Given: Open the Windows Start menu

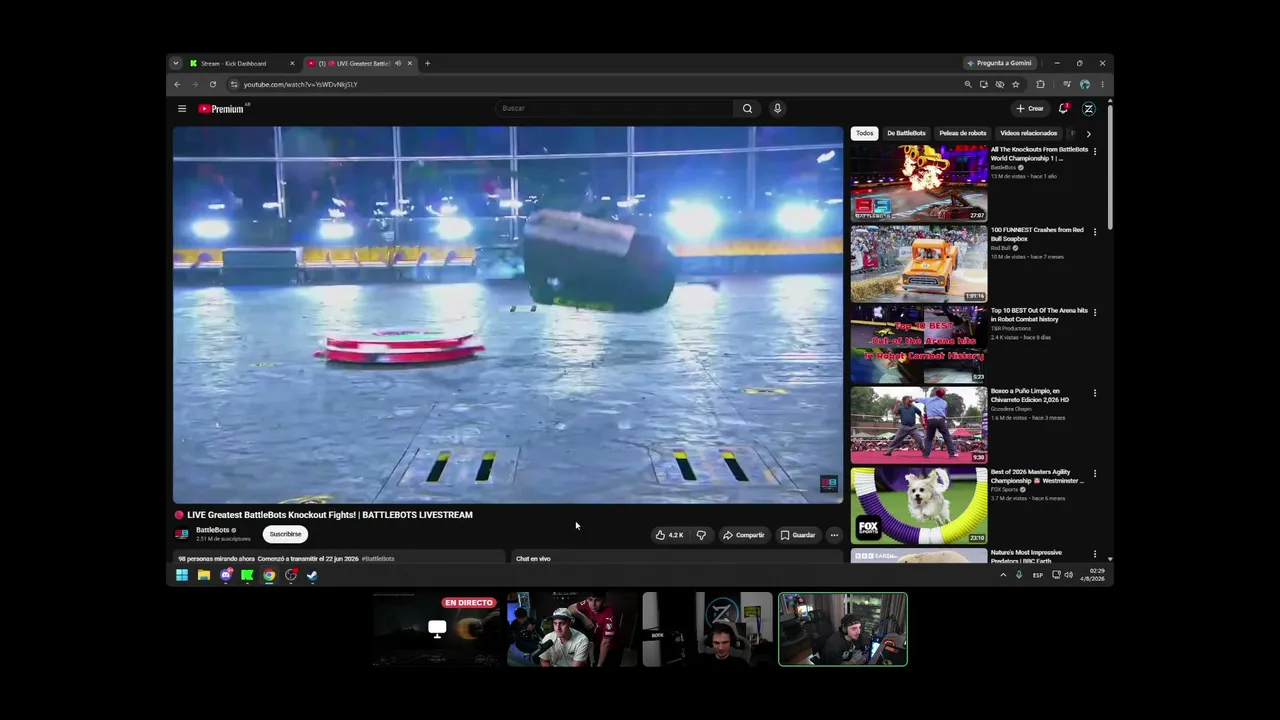Looking at the screenshot, I should click(x=182, y=575).
